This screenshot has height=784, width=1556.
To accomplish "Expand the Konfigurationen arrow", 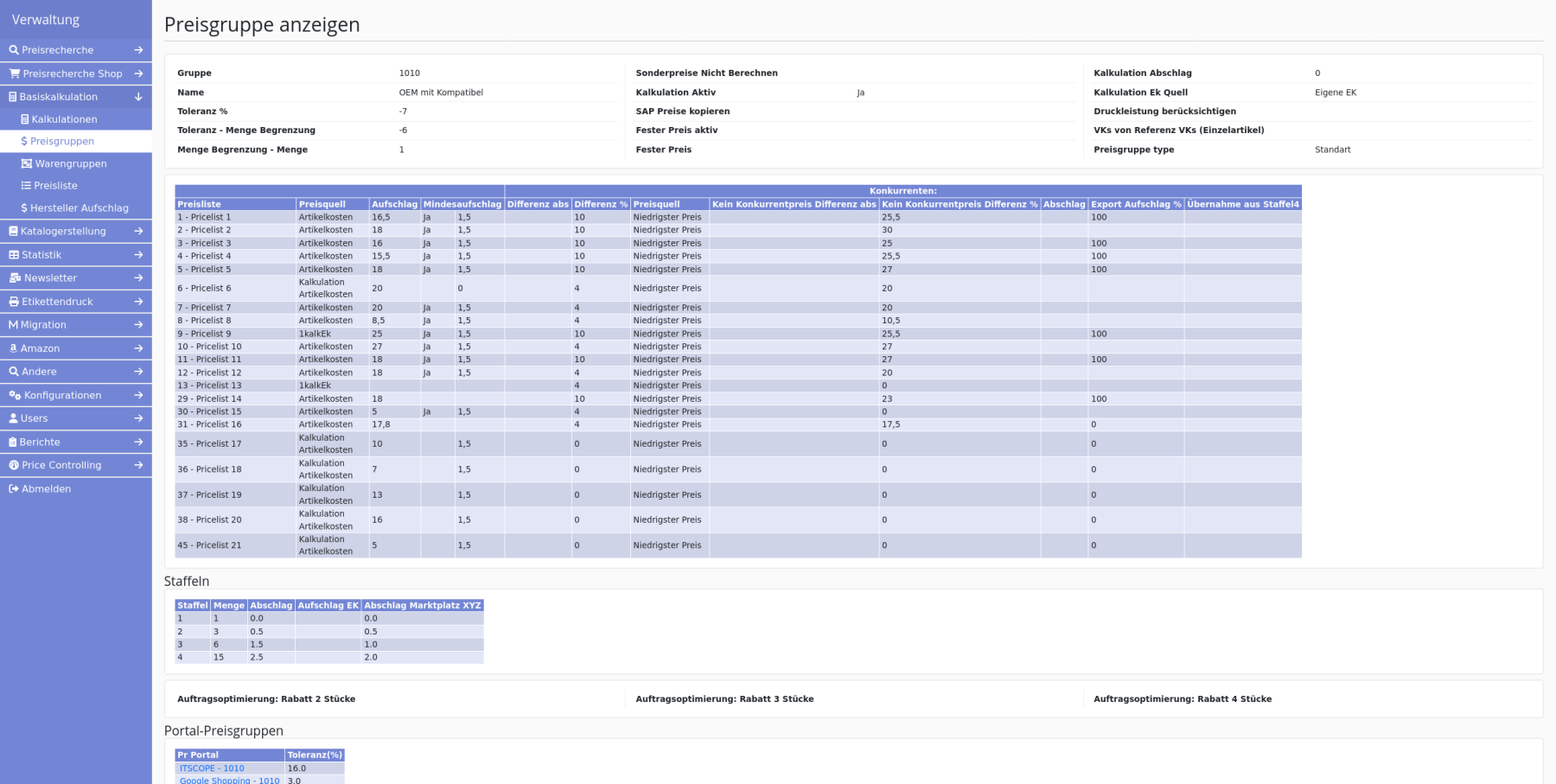I will point(138,395).
